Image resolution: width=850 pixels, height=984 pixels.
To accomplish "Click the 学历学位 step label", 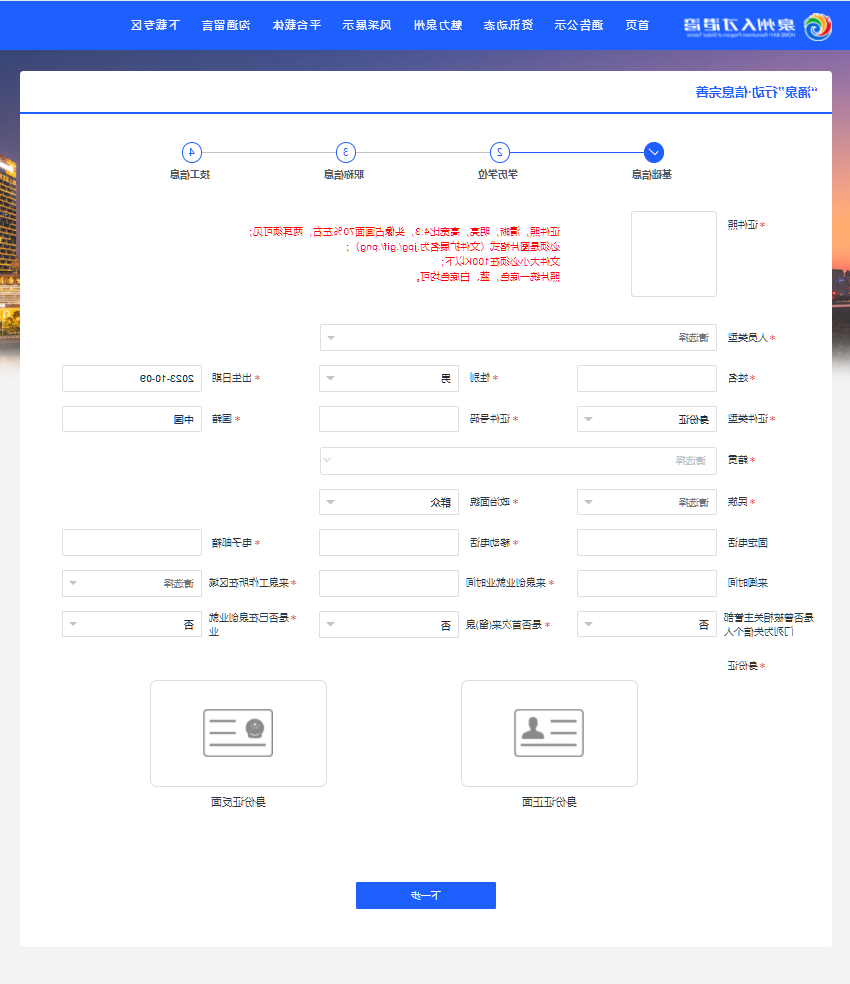I will point(498,174).
